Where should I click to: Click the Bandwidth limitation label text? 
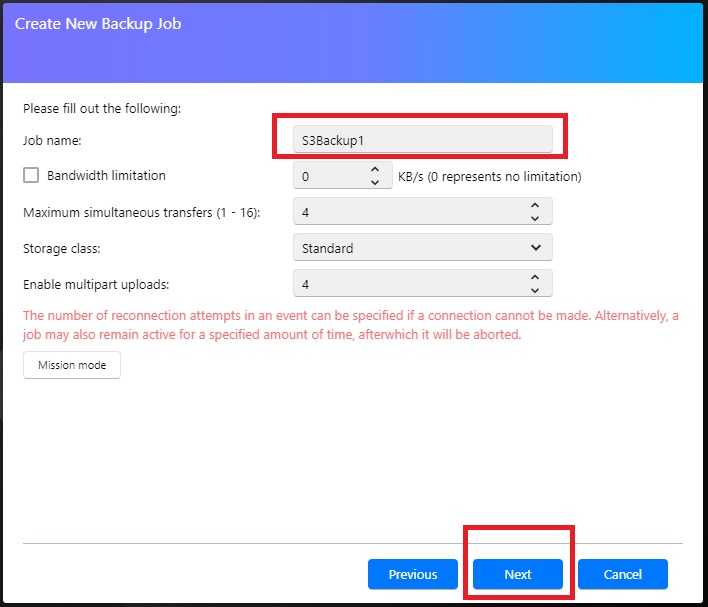coord(106,175)
